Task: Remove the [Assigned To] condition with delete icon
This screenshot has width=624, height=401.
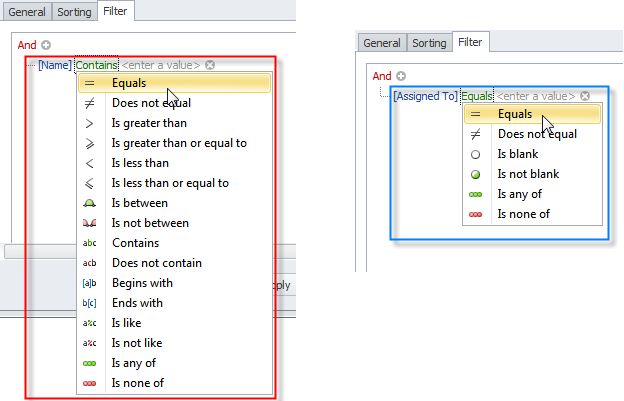Action: 584,96
